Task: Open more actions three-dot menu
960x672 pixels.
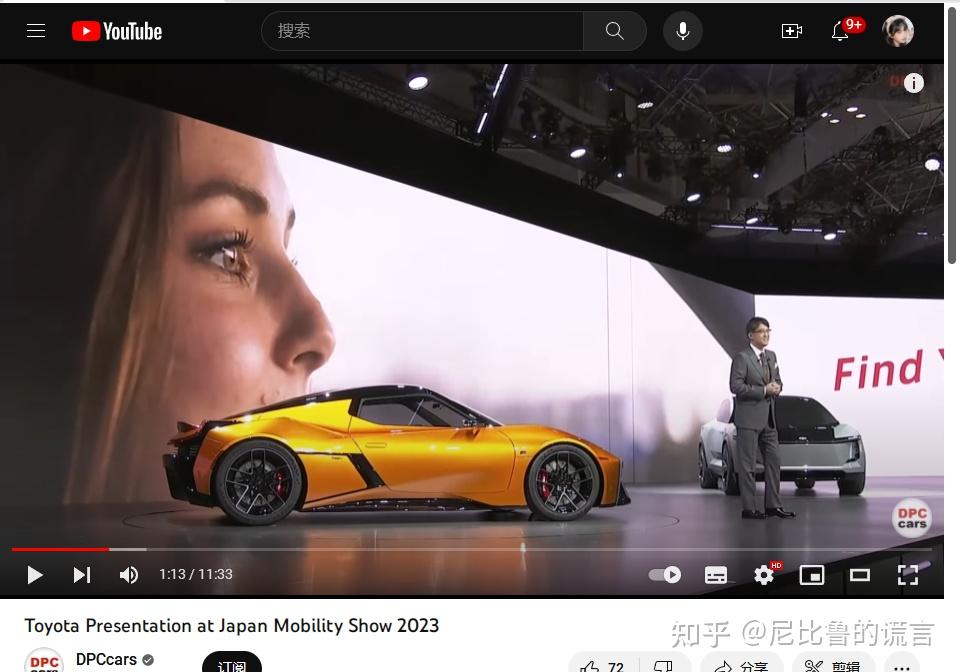Action: click(902, 663)
